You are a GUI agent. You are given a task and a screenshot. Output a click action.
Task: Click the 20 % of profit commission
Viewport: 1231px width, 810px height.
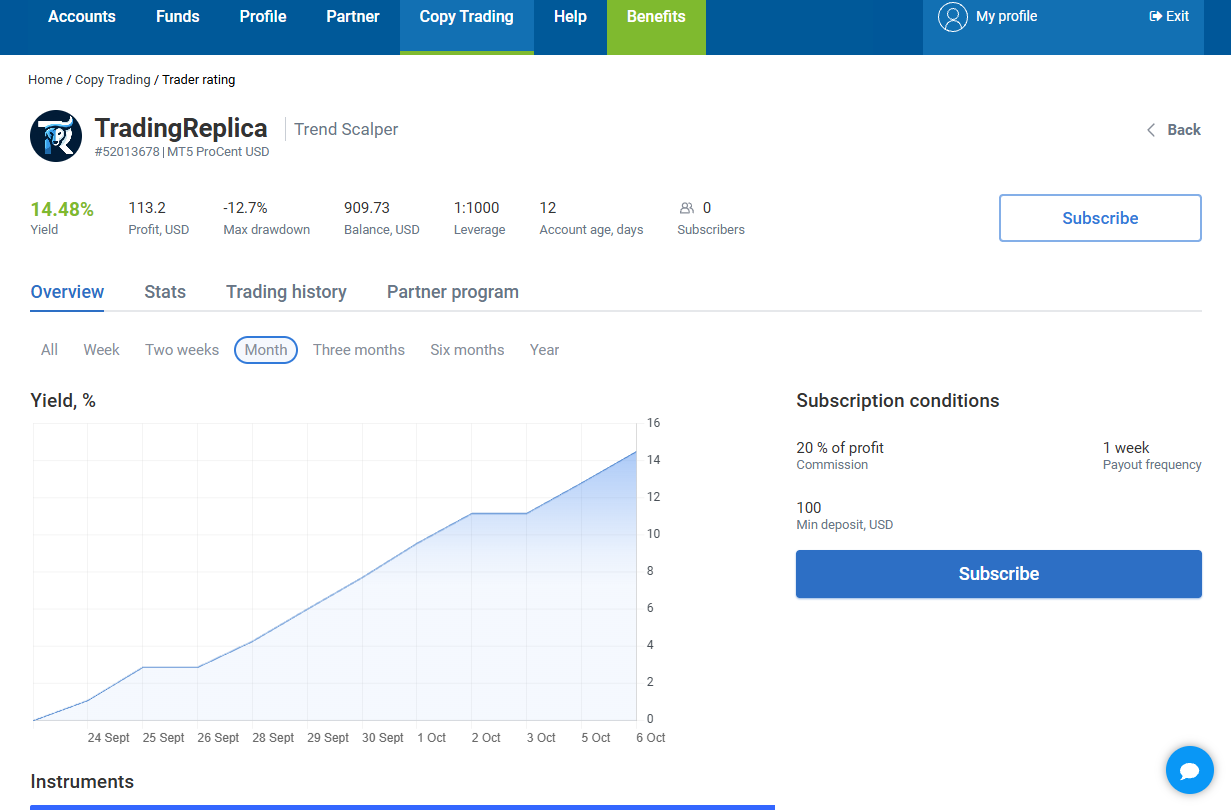[x=840, y=448]
